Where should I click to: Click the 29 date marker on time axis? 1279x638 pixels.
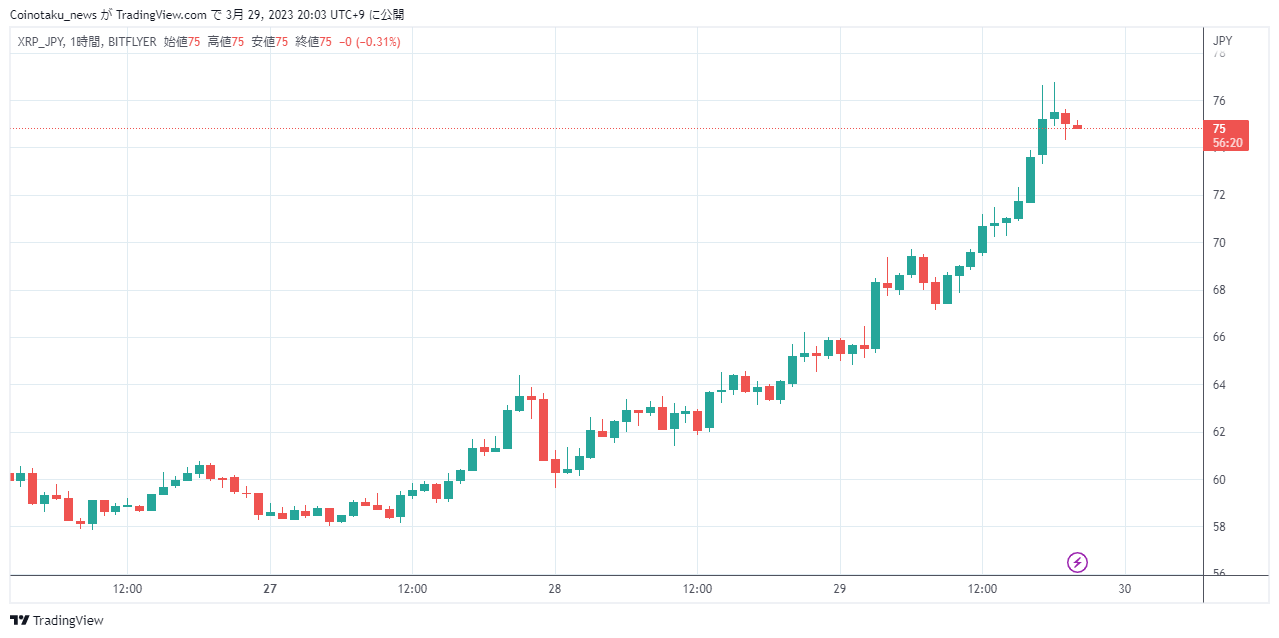click(x=840, y=589)
